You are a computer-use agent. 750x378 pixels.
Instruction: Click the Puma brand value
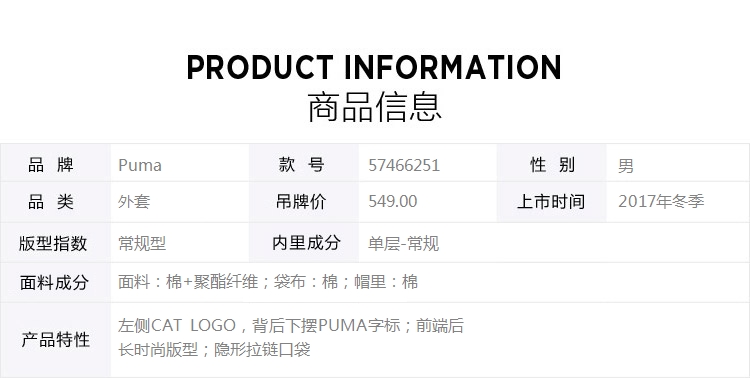(x=140, y=166)
